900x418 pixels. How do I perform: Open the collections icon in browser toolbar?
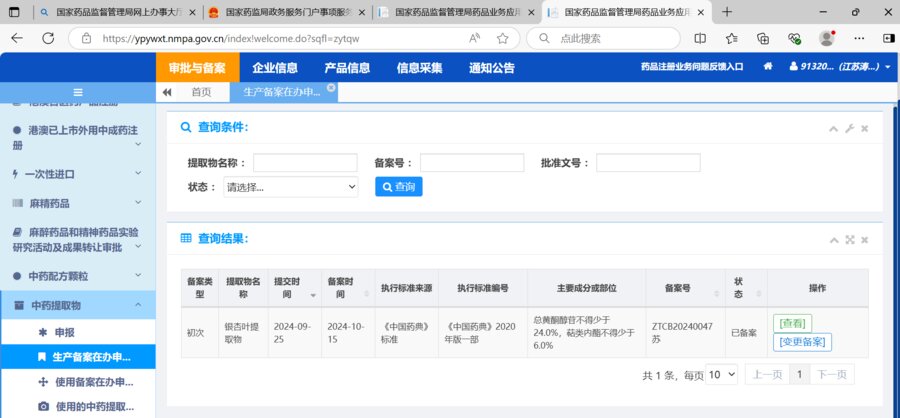[x=763, y=38]
